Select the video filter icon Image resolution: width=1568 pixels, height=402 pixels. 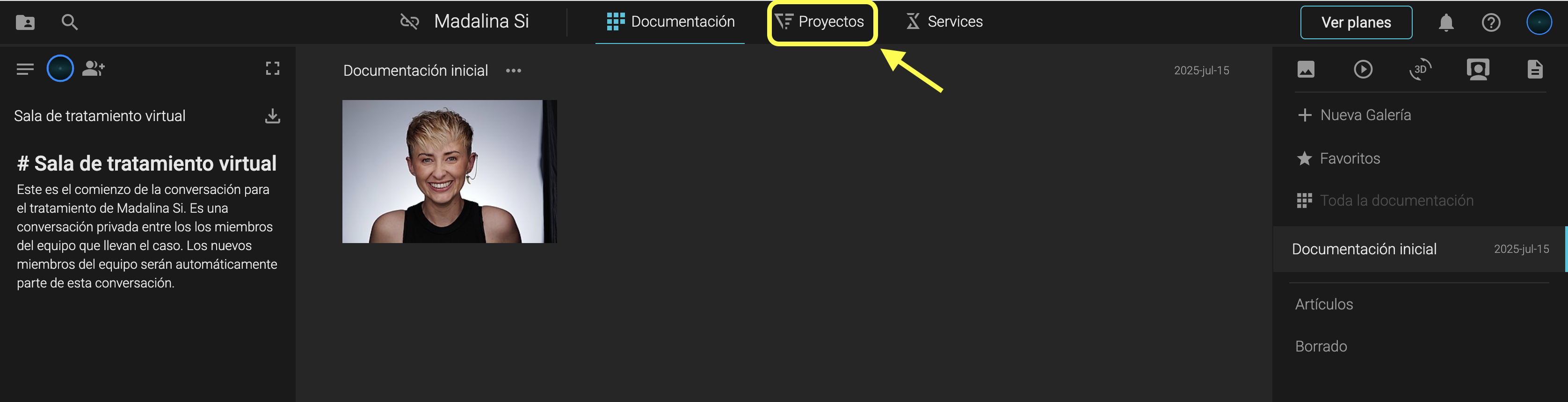pos(1363,69)
